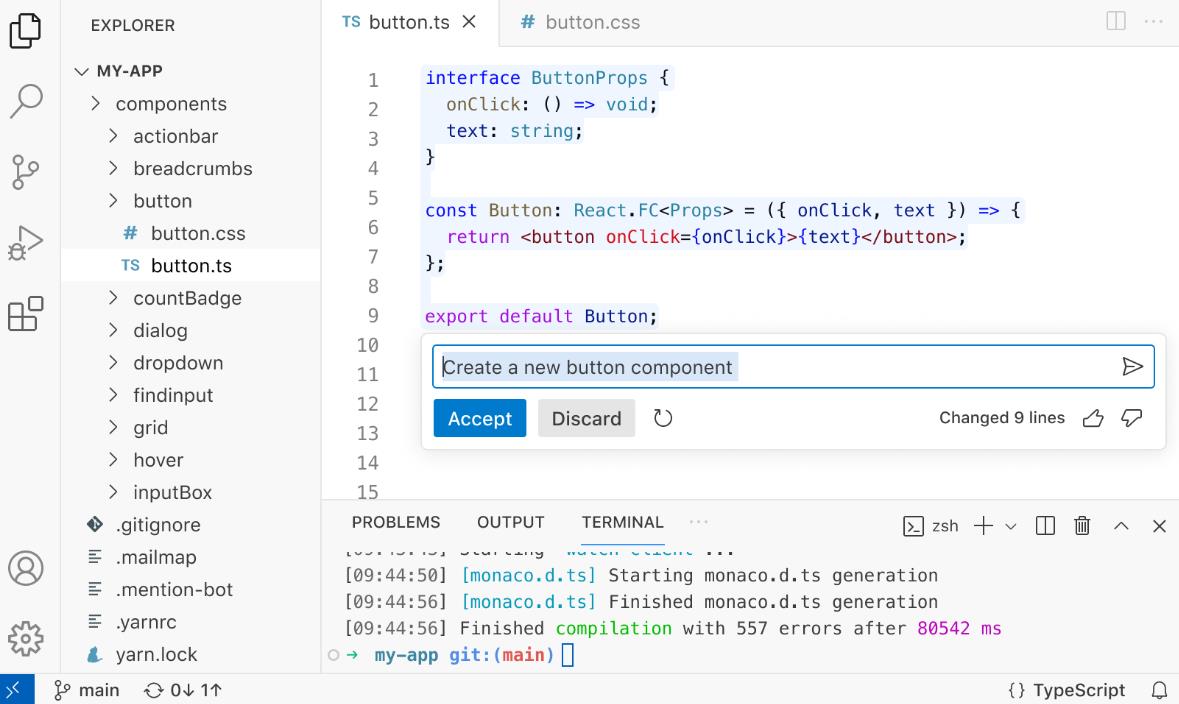Screen dimensions: 1179x704
Task: Click the zsh terminal shell icon
Action: point(913,526)
